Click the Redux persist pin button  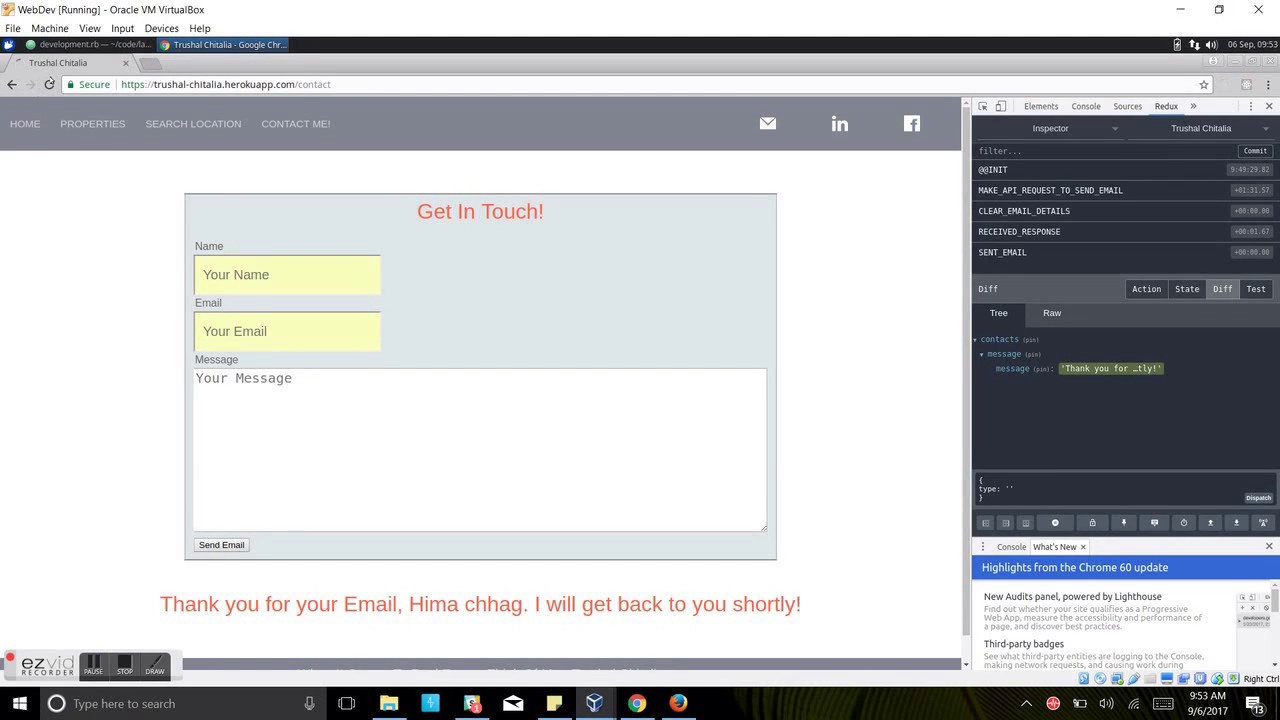(1124, 523)
